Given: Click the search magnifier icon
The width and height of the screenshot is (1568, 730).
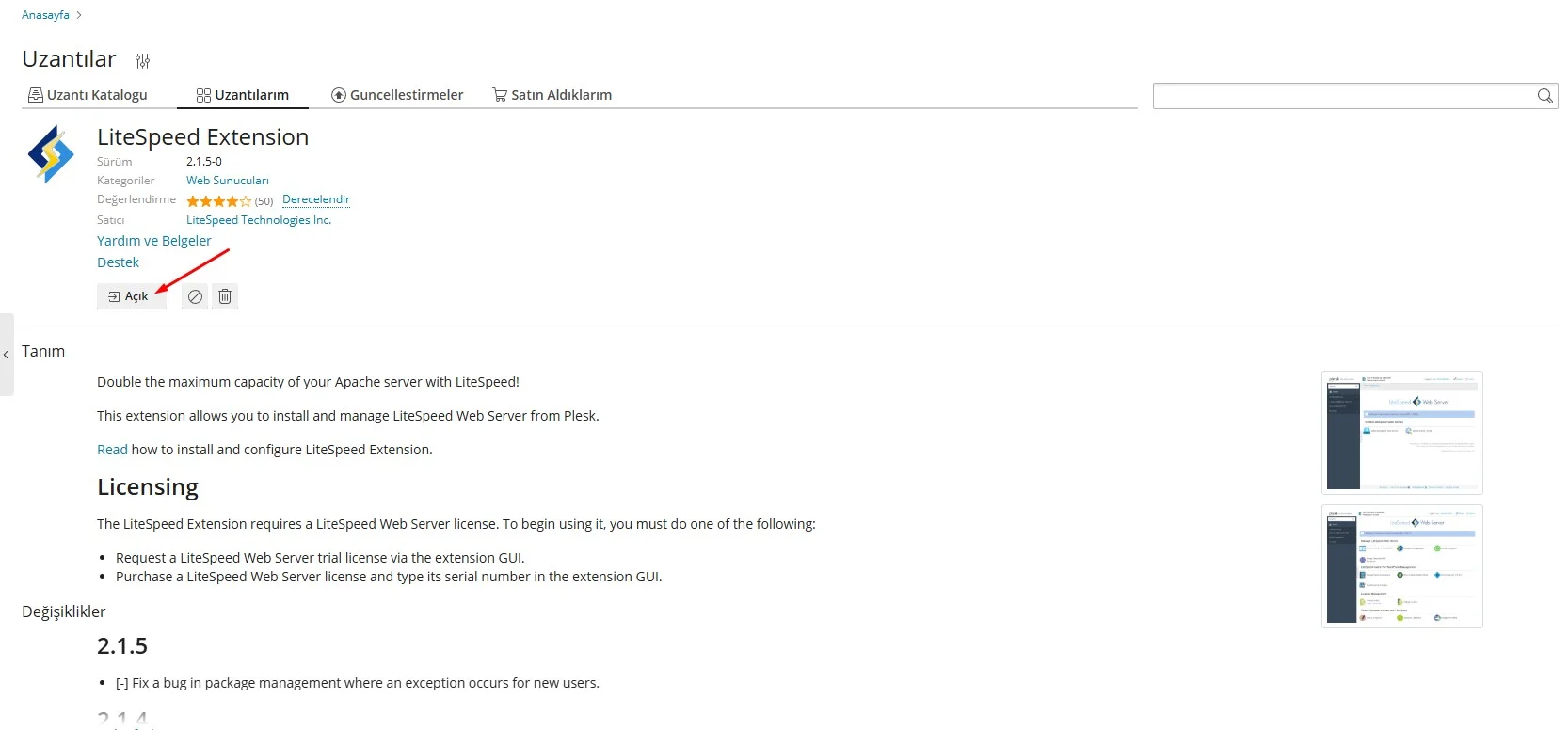Looking at the screenshot, I should (1544, 96).
